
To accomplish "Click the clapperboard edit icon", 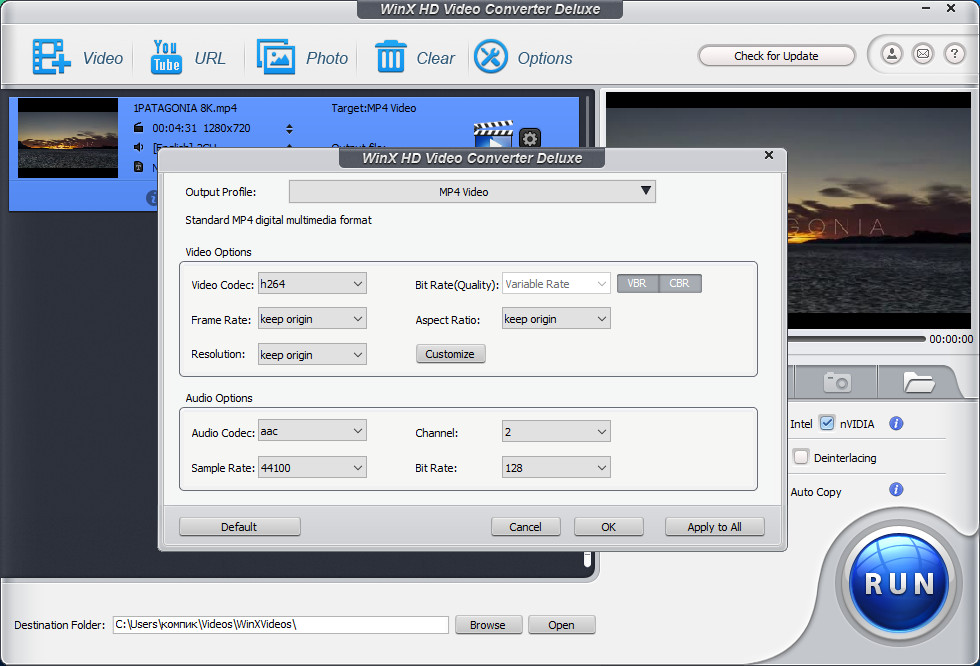I will pyautogui.click(x=493, y=134).
